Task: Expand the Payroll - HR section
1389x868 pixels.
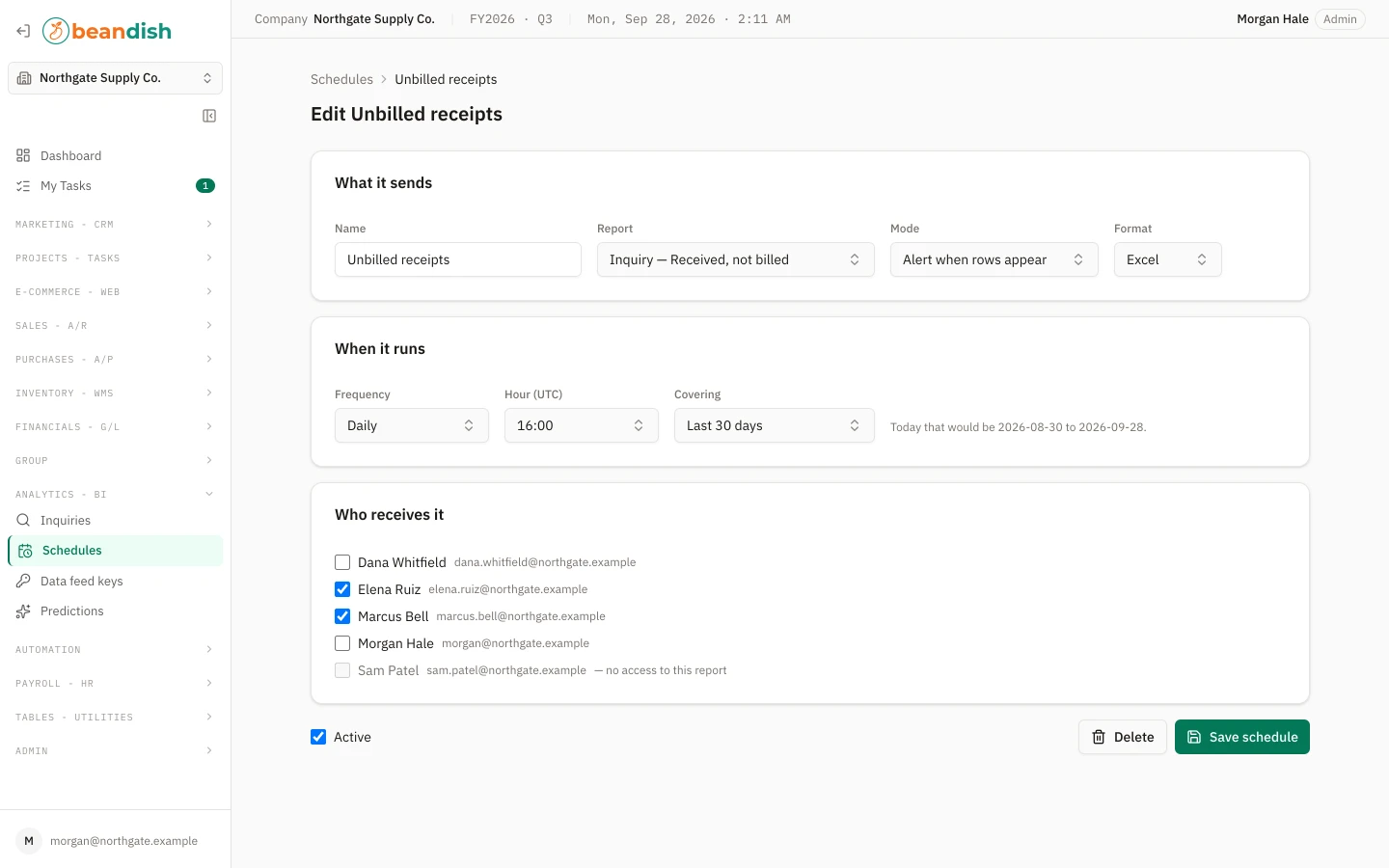Action: 115,683
